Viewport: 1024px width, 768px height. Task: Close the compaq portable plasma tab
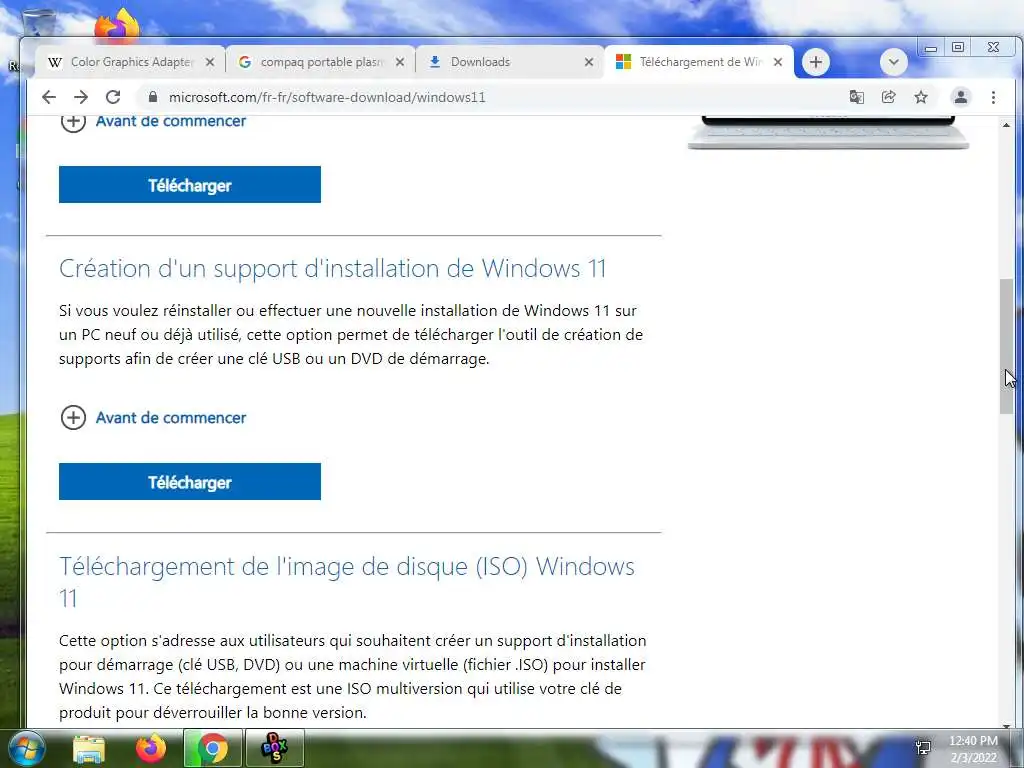point(400,62)
